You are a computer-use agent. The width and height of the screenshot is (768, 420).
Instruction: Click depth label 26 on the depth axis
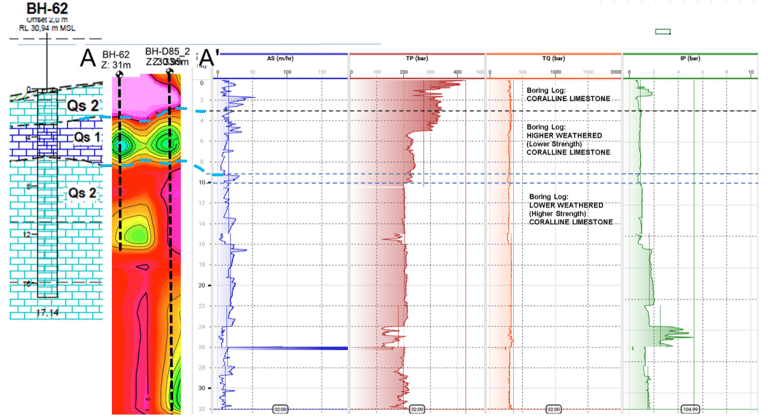[x=202, y=347]
